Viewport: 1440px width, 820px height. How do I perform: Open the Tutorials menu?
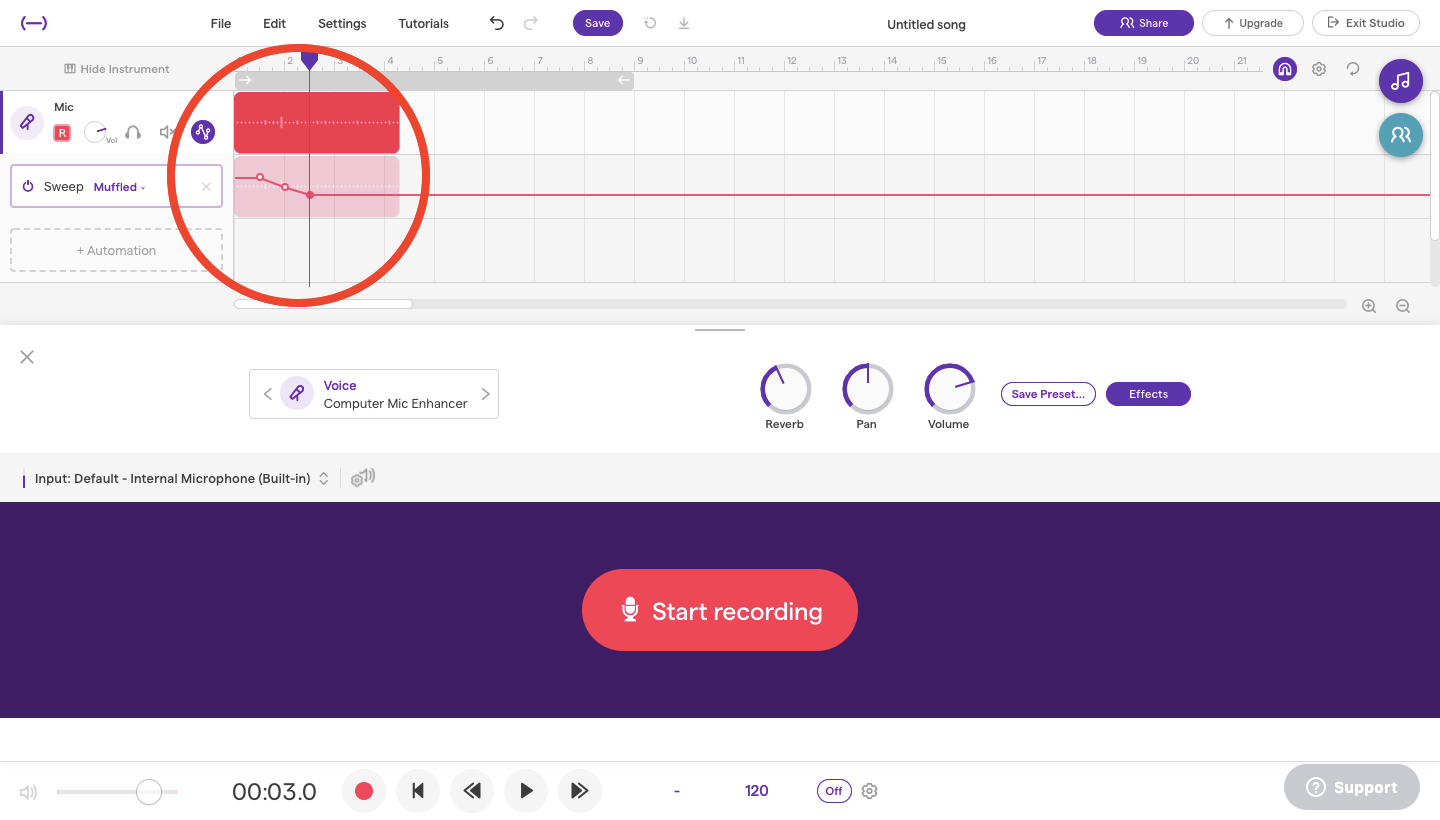(x=423, y=23)
